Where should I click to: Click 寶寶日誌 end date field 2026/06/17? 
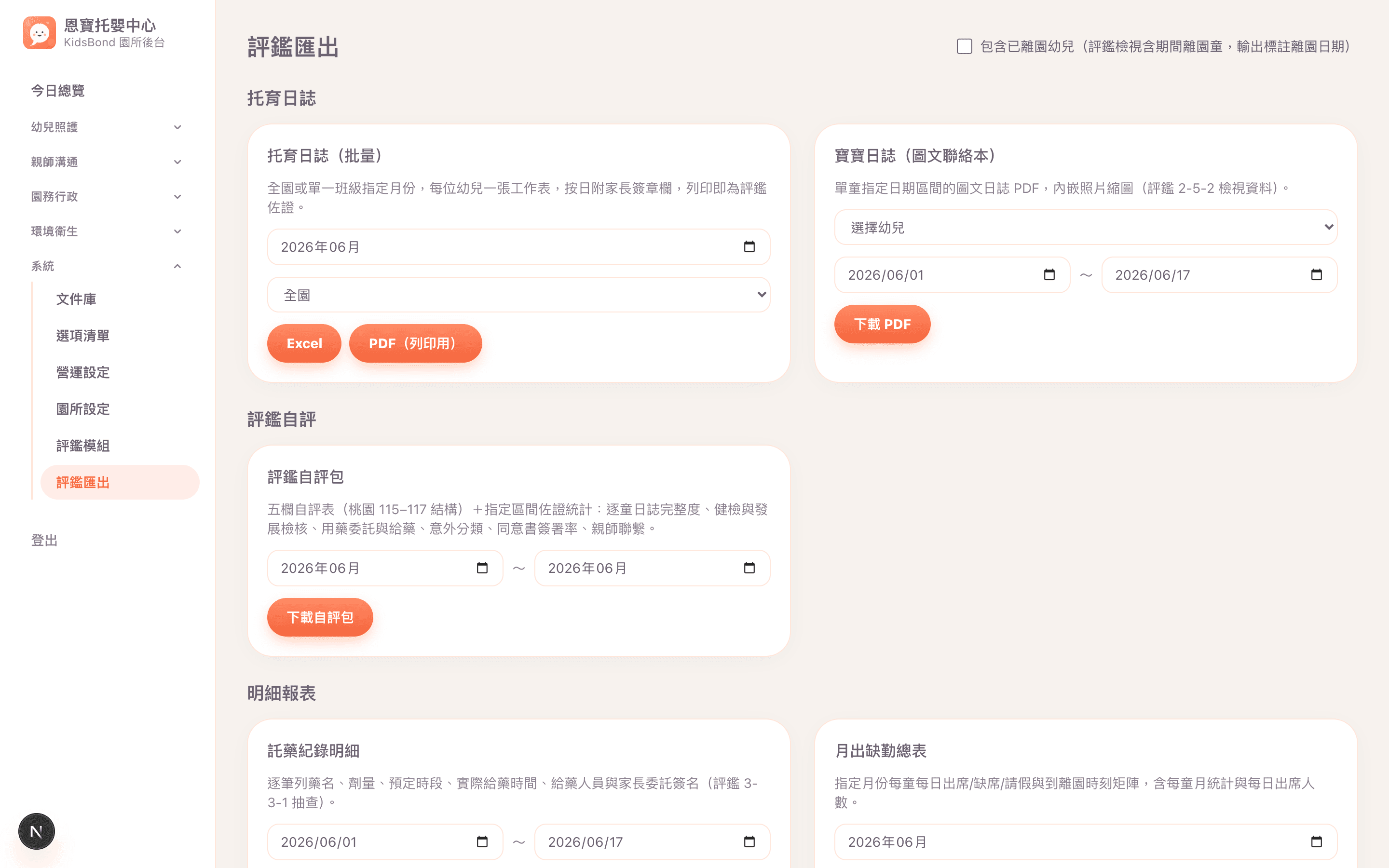point(1219,275)
